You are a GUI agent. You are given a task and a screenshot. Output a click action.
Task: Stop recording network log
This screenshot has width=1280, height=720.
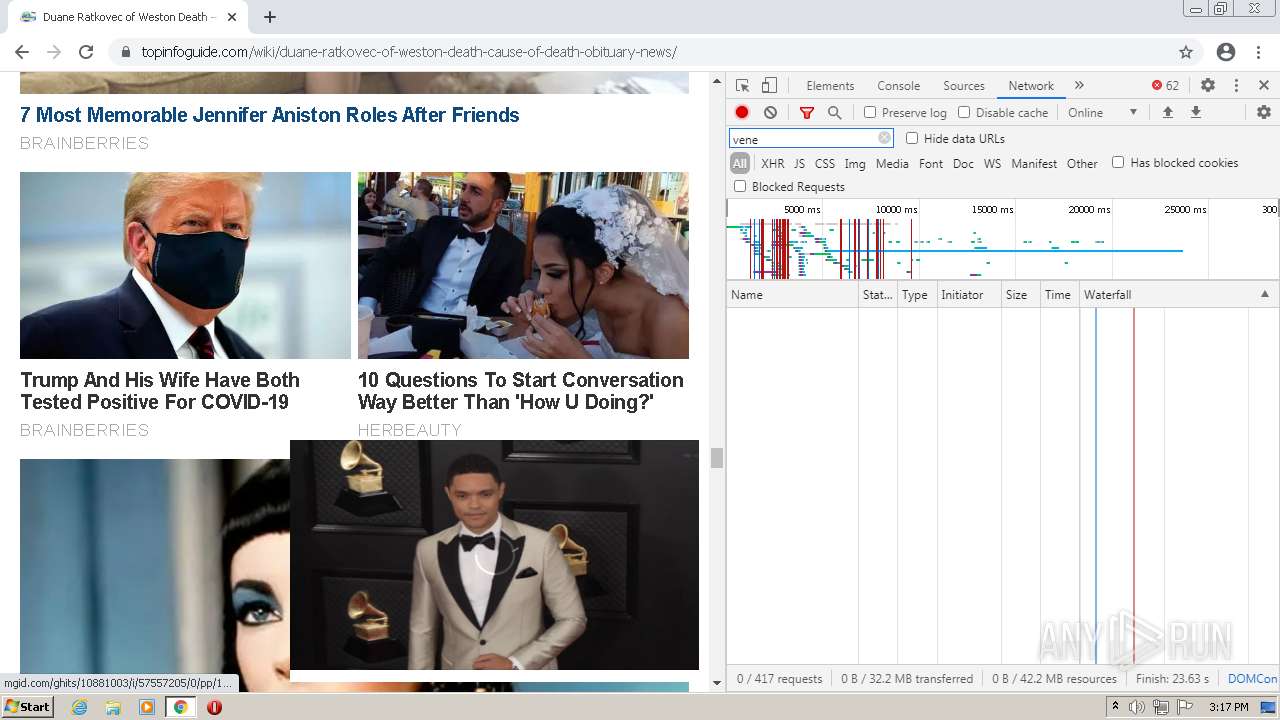[742, 113]
